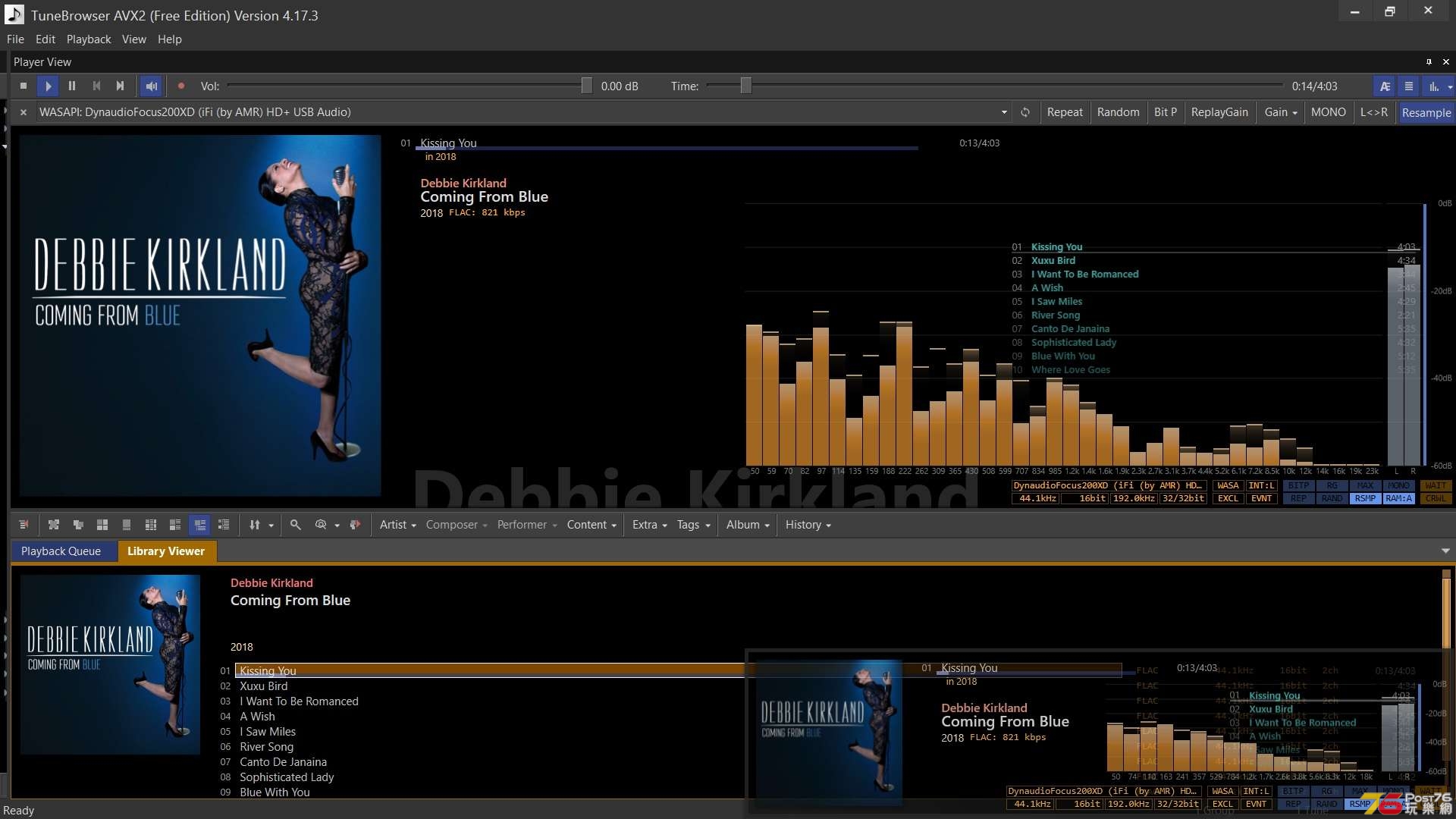Screen dimensions: 1456x819
Task: Toggle Random playback
Action: point(1118,112)
